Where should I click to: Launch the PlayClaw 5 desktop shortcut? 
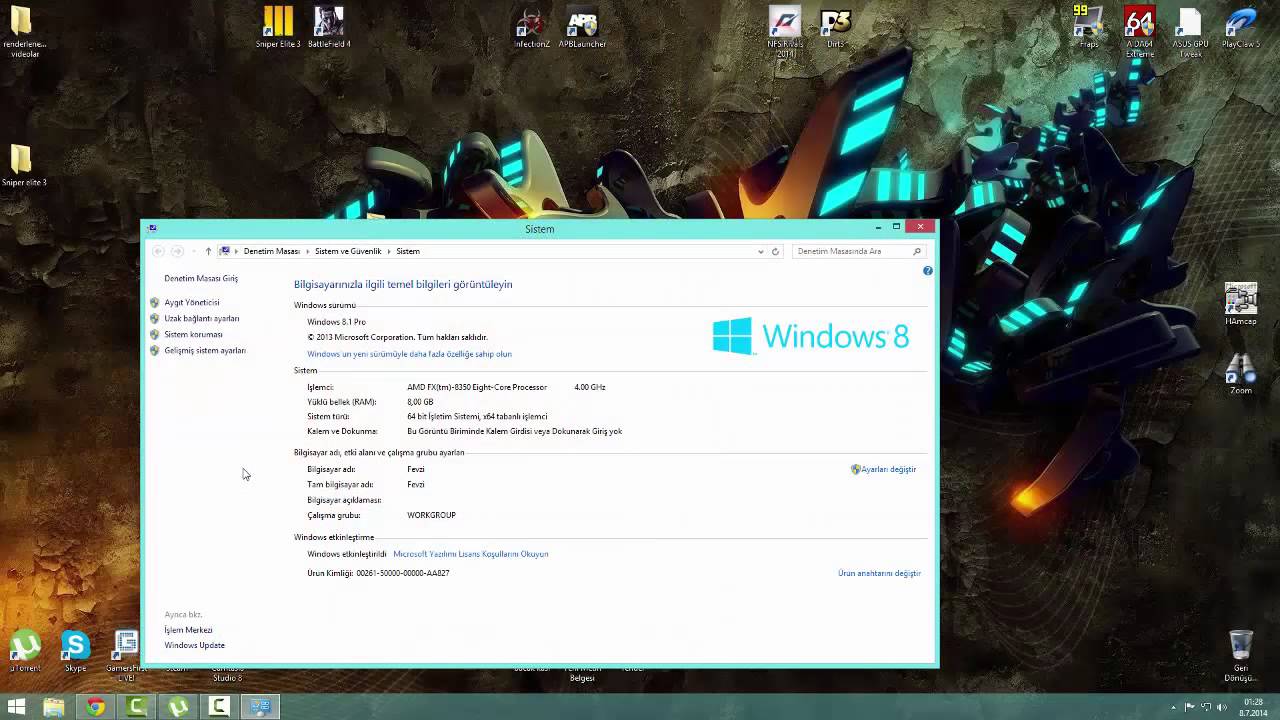[1241, 27]
